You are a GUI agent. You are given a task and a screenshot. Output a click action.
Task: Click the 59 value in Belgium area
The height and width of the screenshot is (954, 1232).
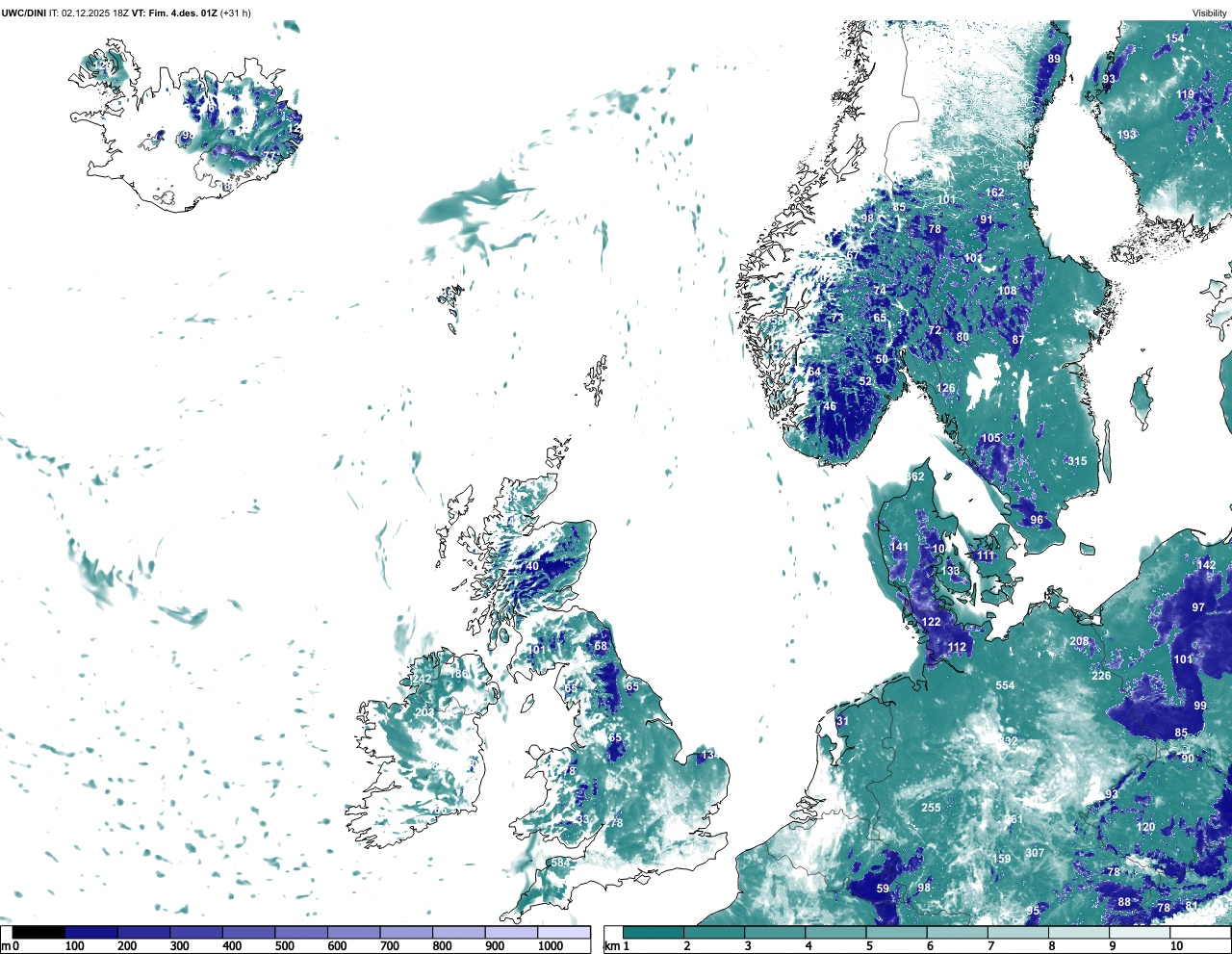point(883,889)
